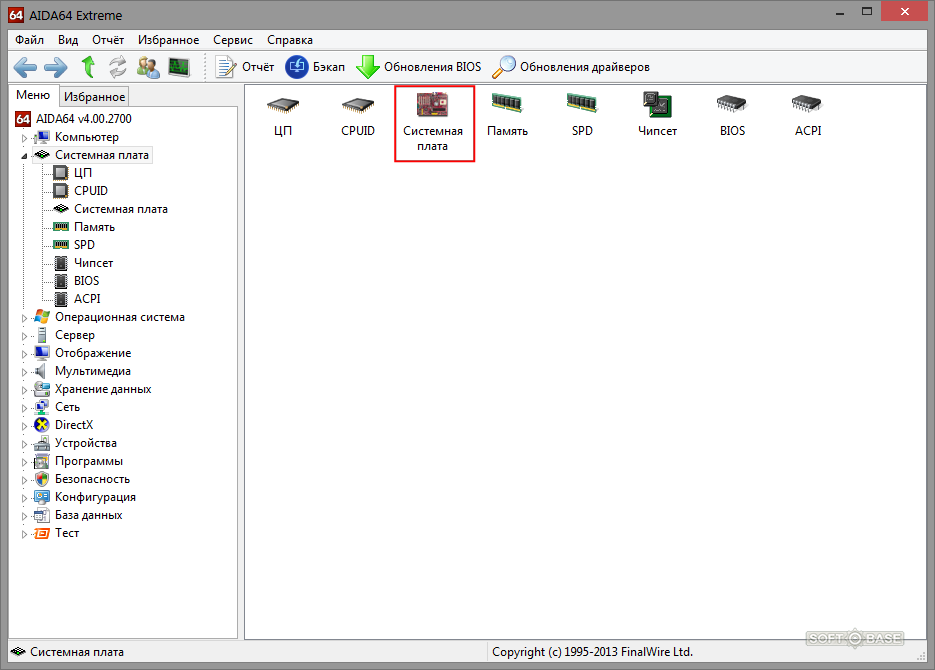Expand the Сервер tree node
This screenshot has width=935, height=670.
(x=24, y=336)
